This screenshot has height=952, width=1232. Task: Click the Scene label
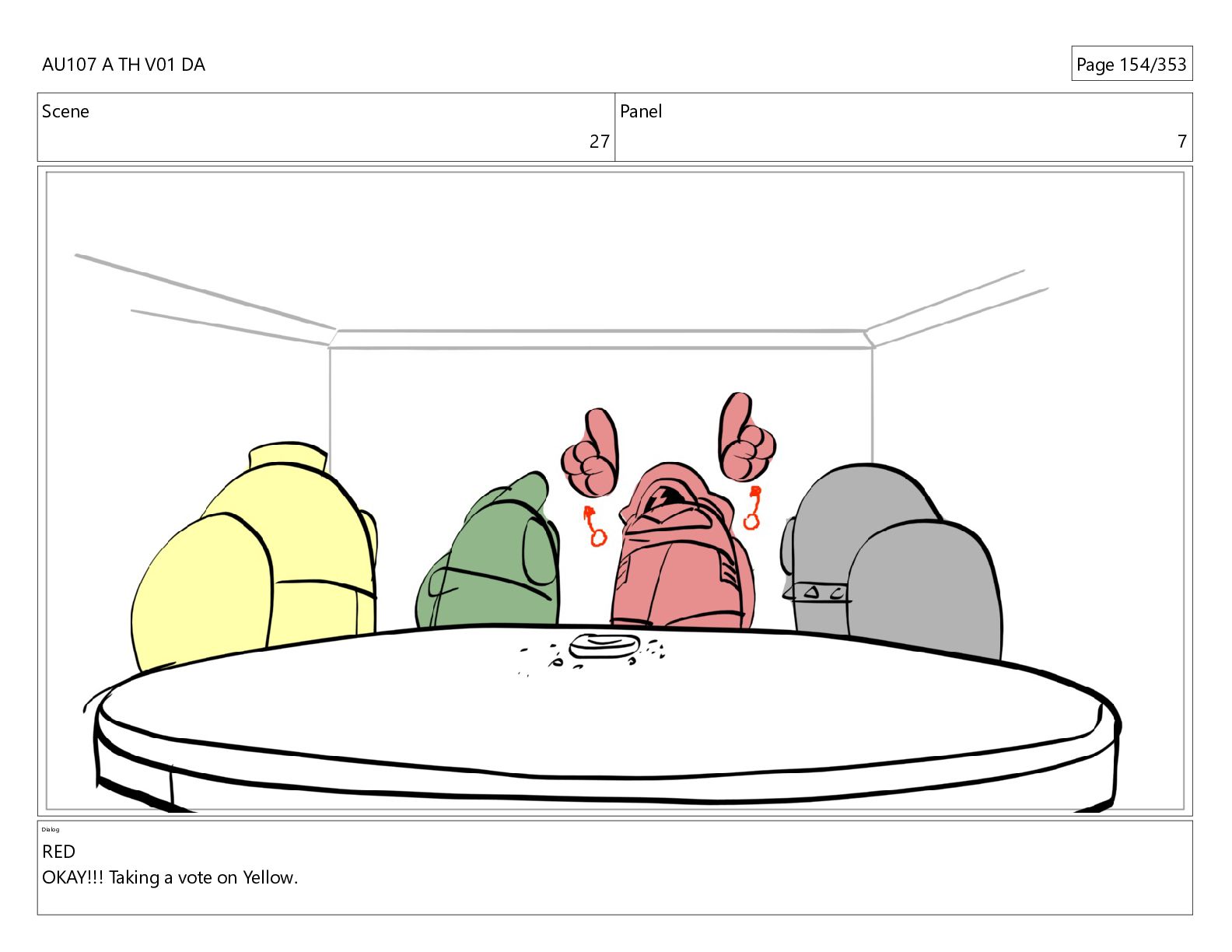click(65, 111)
